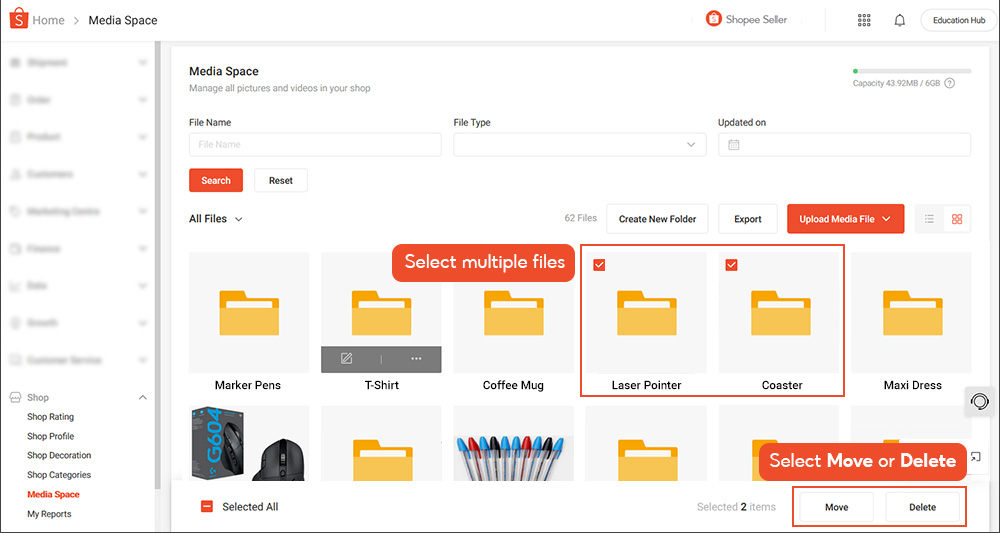Switch to grid view layout
This screenshot has height=533, width=1000.
(x=957, y=219)
